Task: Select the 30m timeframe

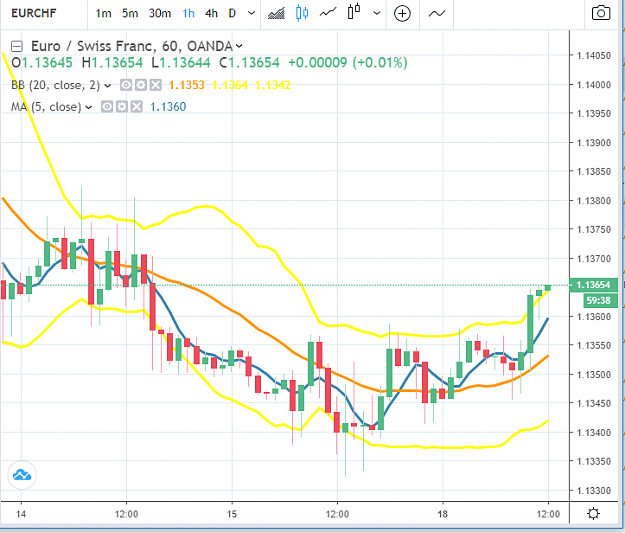Action: coord(160,14)
